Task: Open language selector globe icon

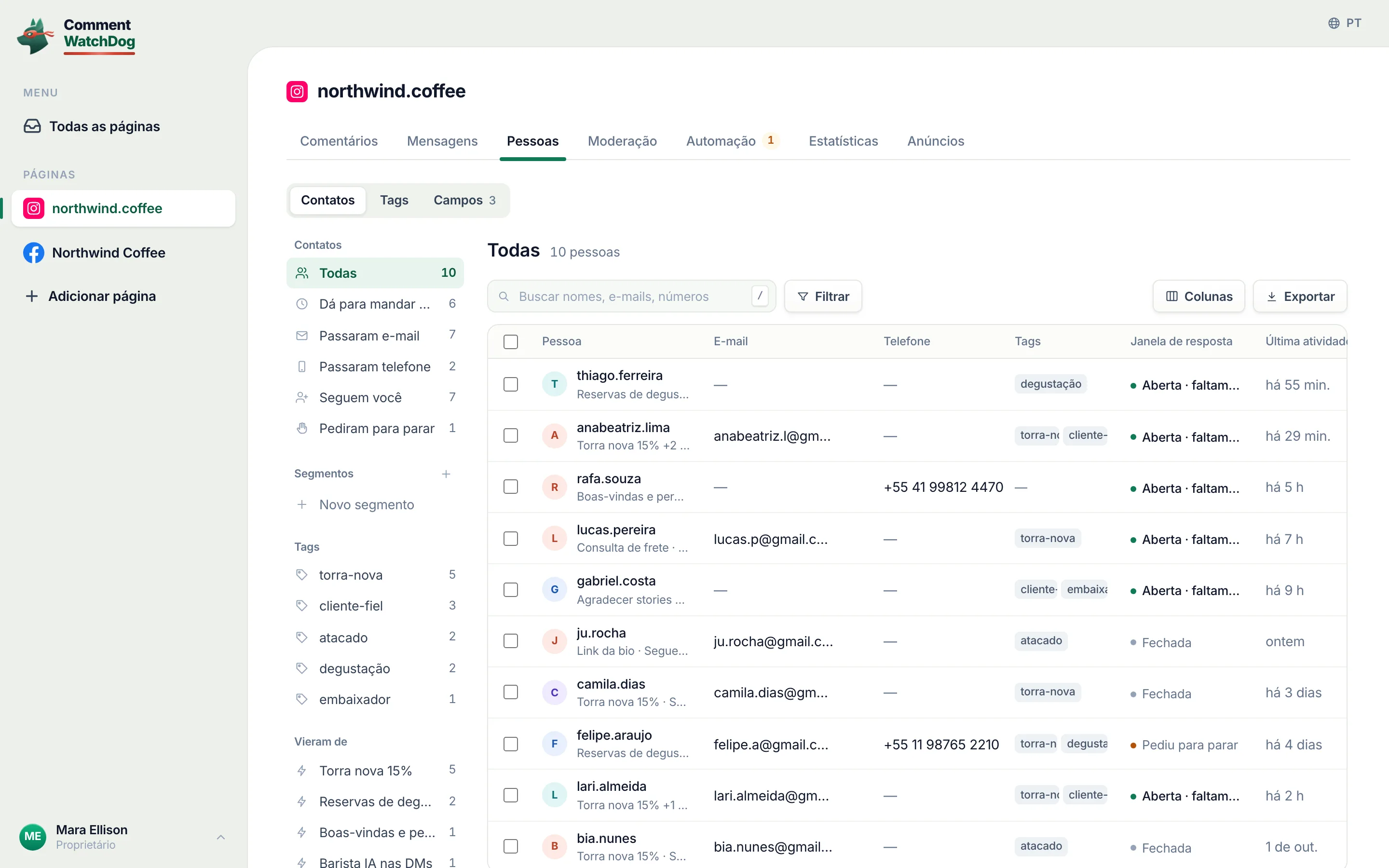Action: [x=1334, y=23]
